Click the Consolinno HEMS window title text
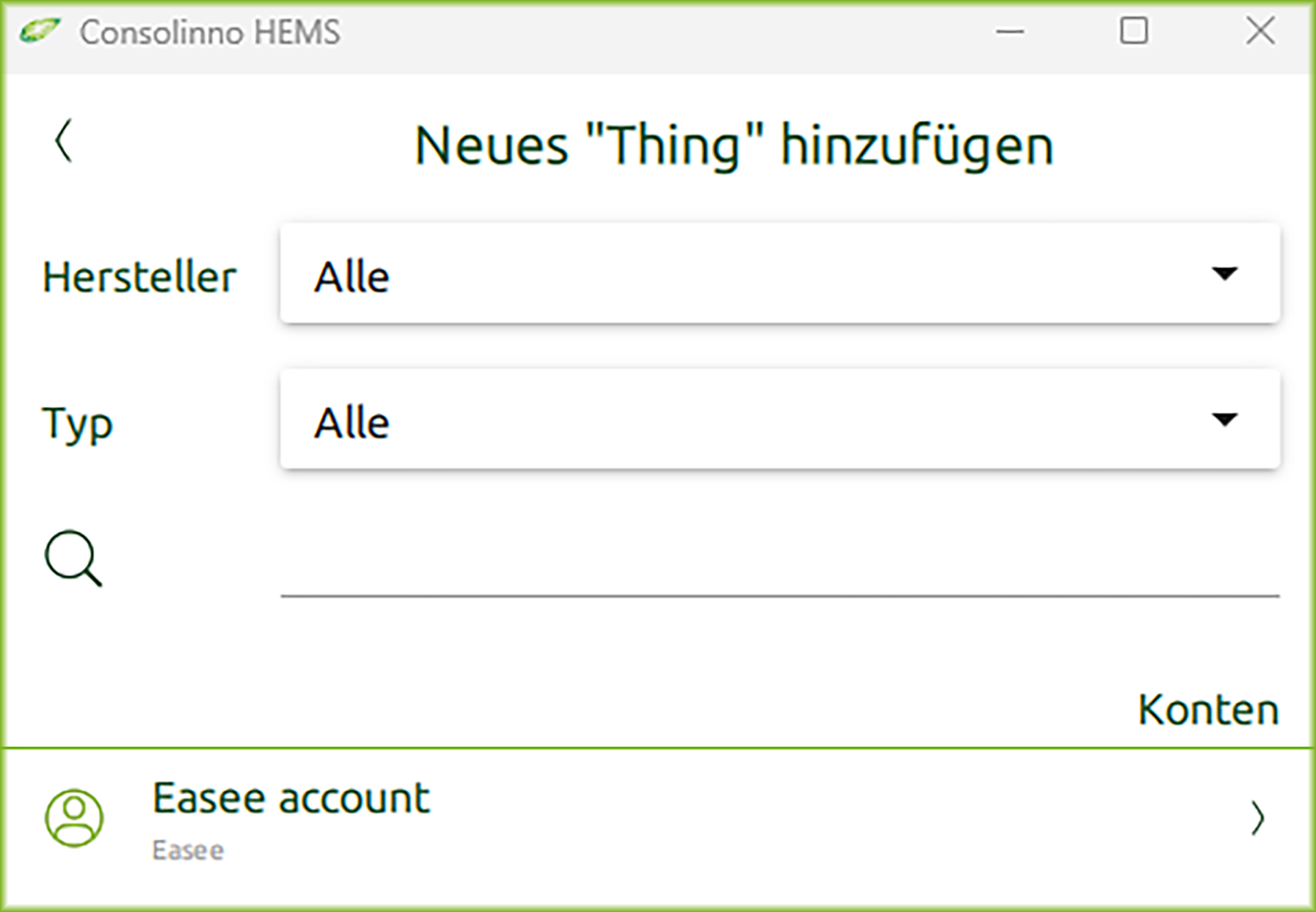 click(x=210, y=32)
